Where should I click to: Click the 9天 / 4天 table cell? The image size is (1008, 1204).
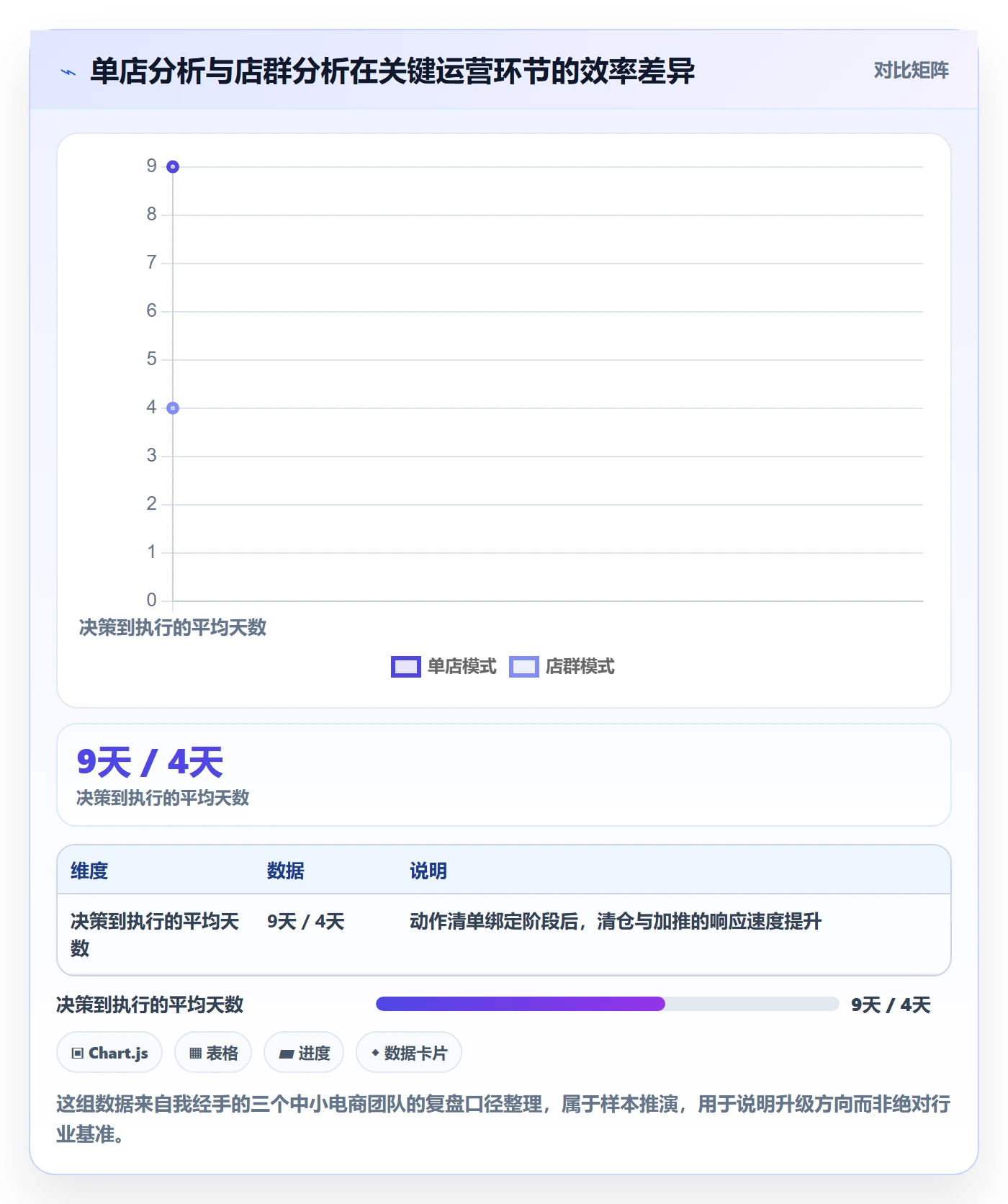pos(306,922)
